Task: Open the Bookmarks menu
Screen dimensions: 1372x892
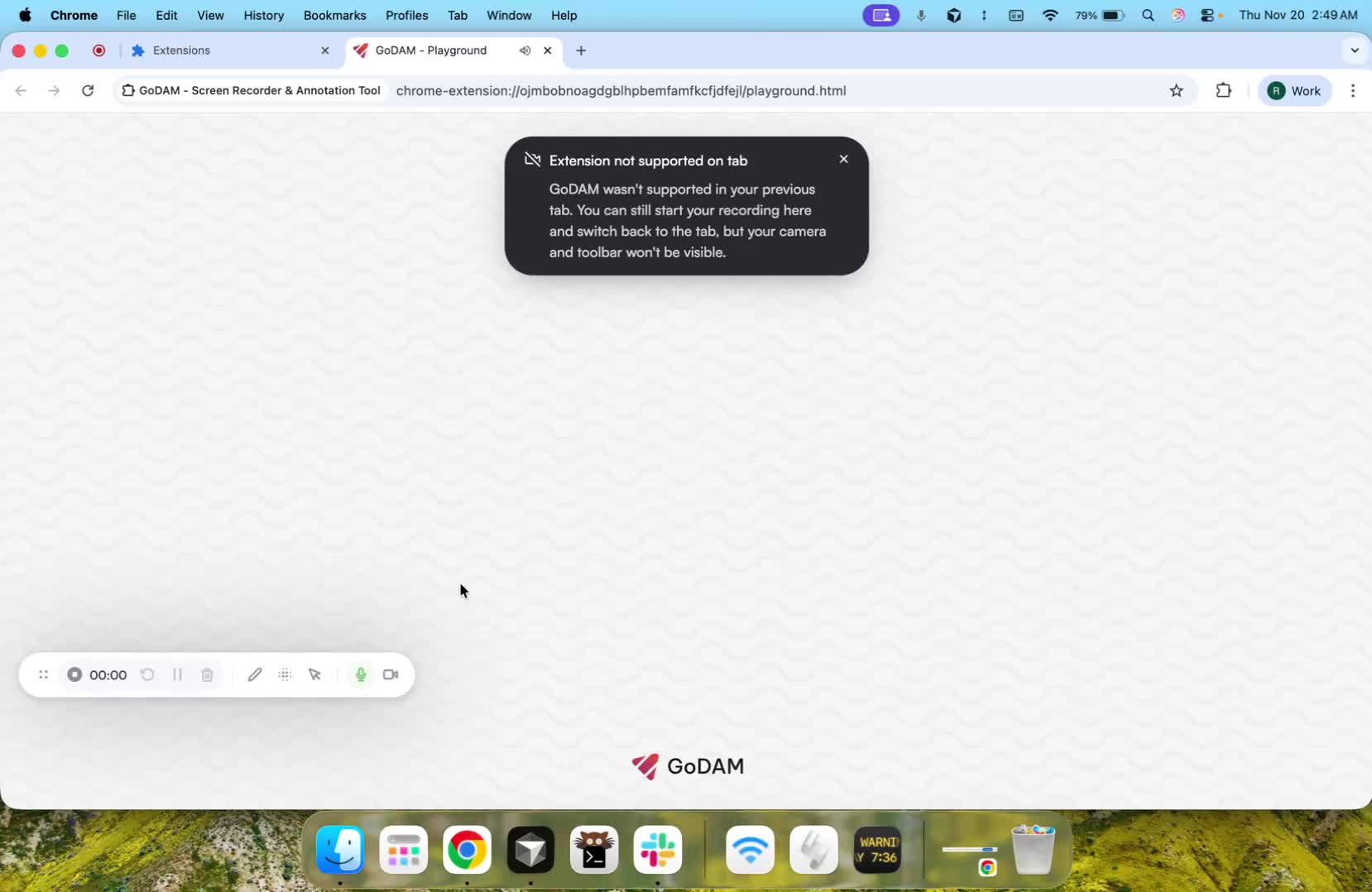Action: coord(334,15)
